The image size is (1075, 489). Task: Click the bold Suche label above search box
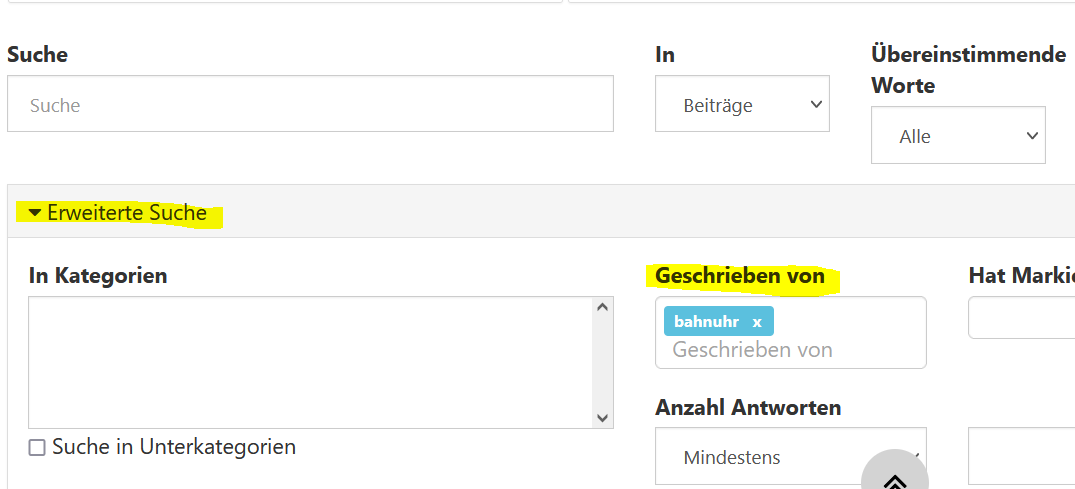point(38,54)
